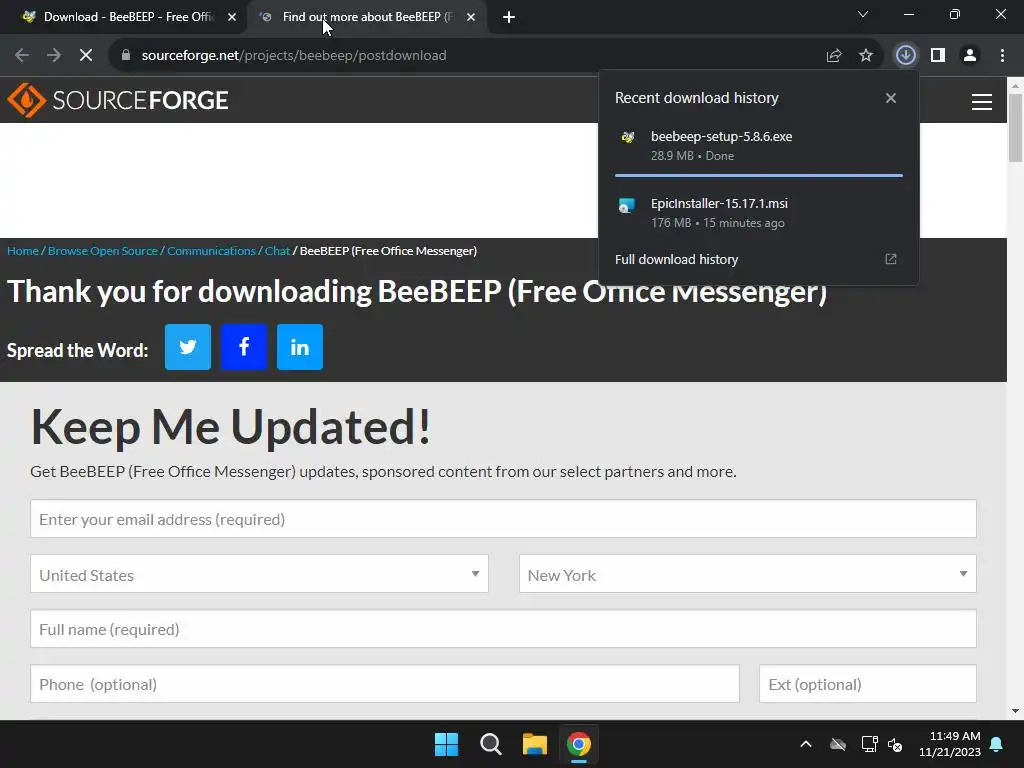Screen dimensions: 1024x768
Task: Go to Home breadcrumb
Action: (23, 251)
